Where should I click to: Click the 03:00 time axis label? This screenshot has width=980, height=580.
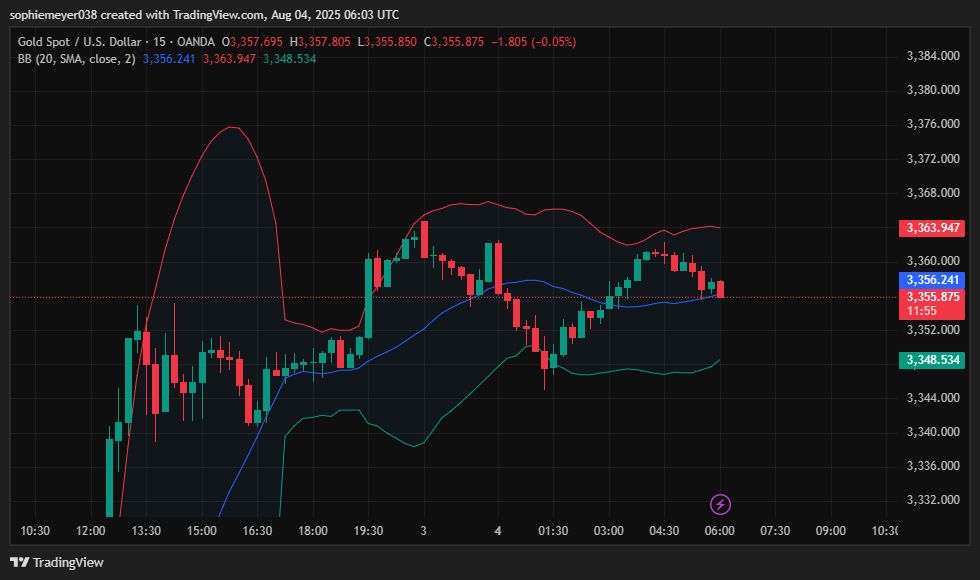point(609,531)
